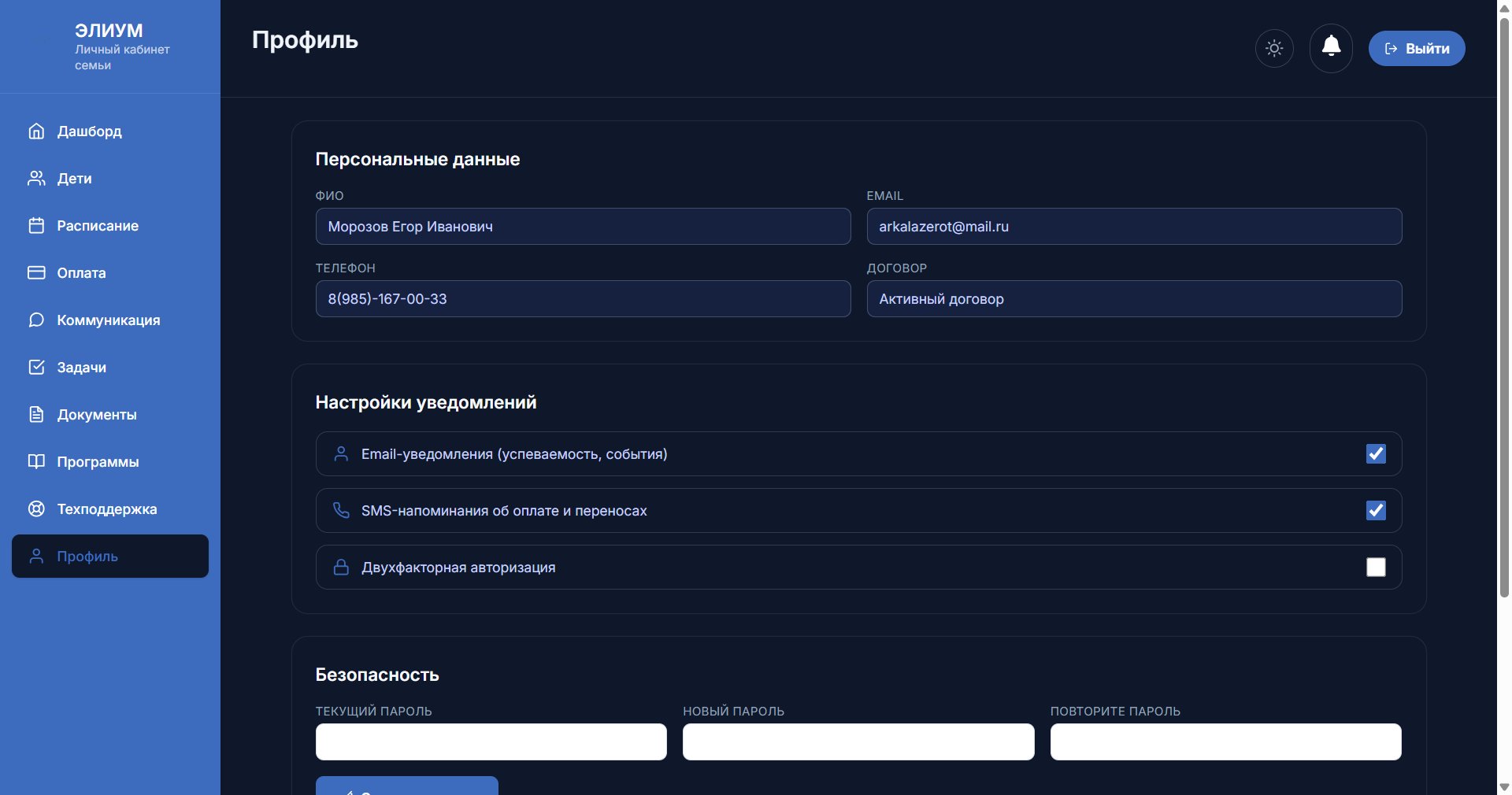Click the calendar icon beside Расписание
1512x795 pixels.
click(36, 226)
